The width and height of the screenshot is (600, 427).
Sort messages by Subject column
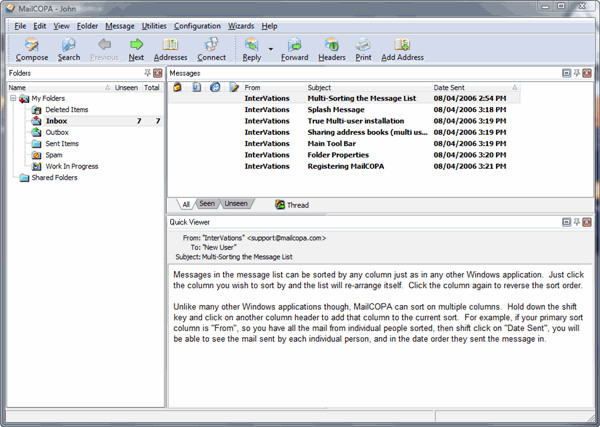coord(368,88)
